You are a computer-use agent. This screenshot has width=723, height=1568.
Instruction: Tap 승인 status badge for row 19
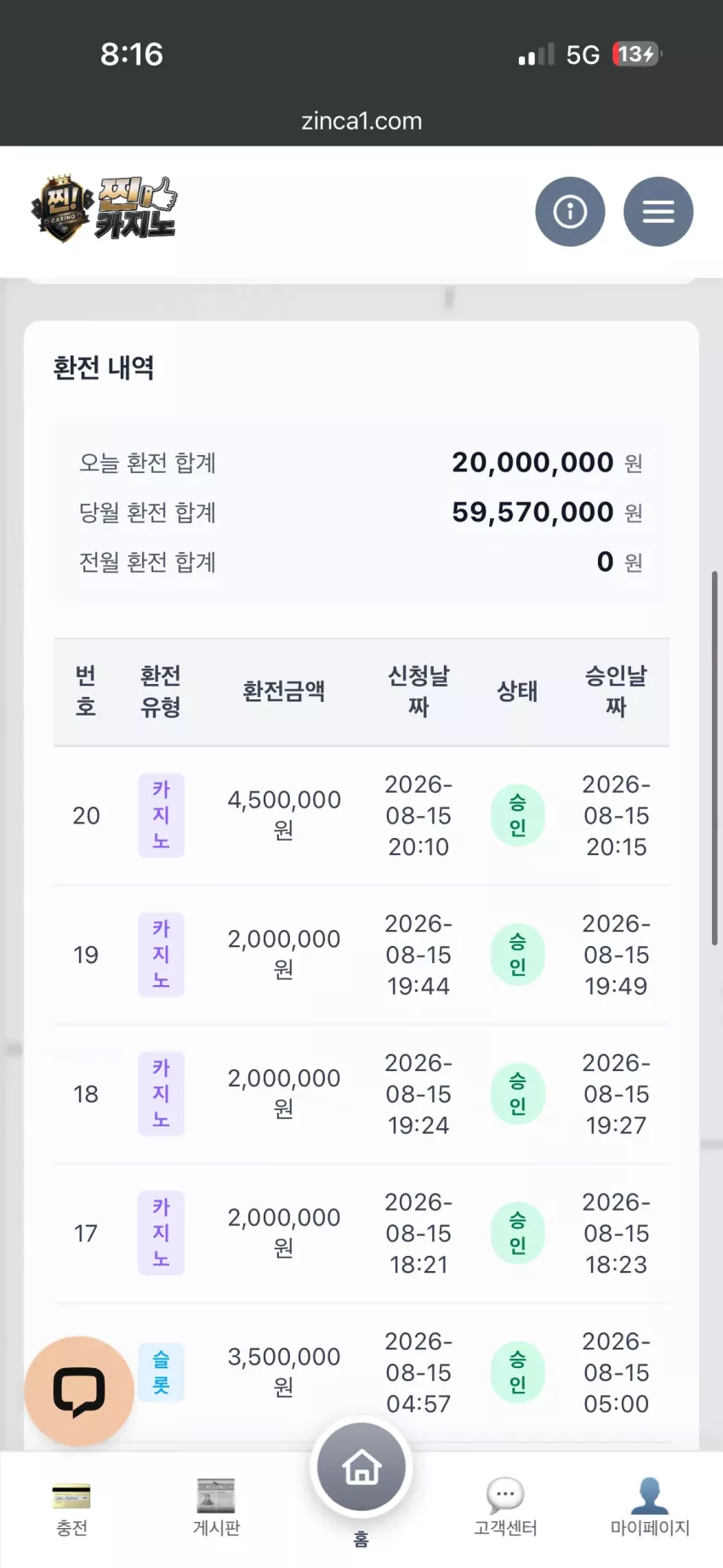point(517,955)
